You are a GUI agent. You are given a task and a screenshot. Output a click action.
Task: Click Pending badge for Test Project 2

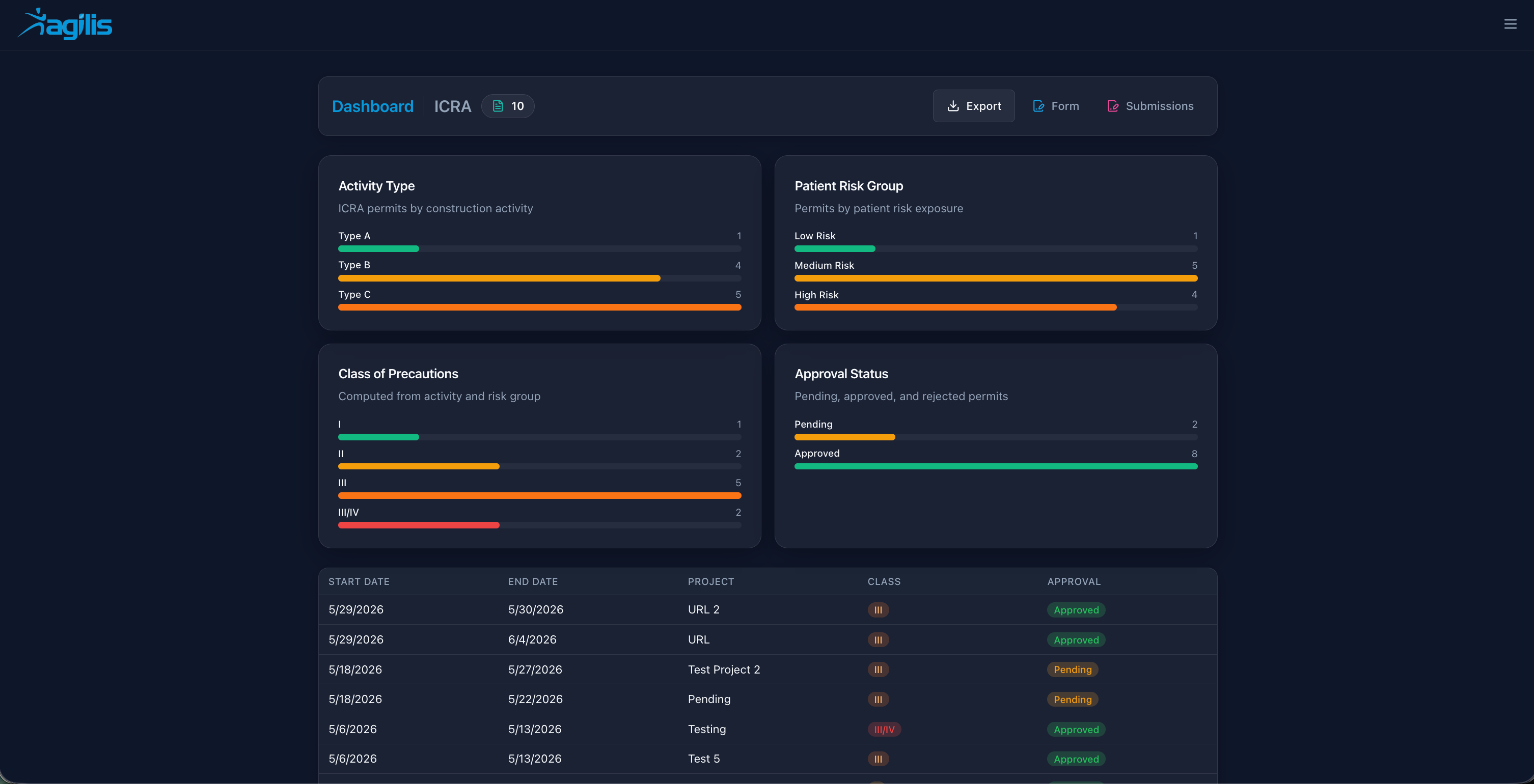[x=1073, y=669]
